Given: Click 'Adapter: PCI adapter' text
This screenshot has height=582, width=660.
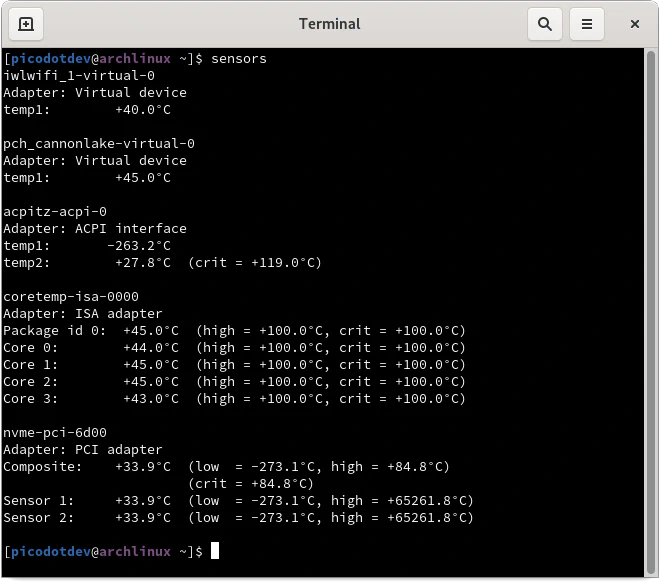Looking at the screenshot, I should click(x=83, y=449).
